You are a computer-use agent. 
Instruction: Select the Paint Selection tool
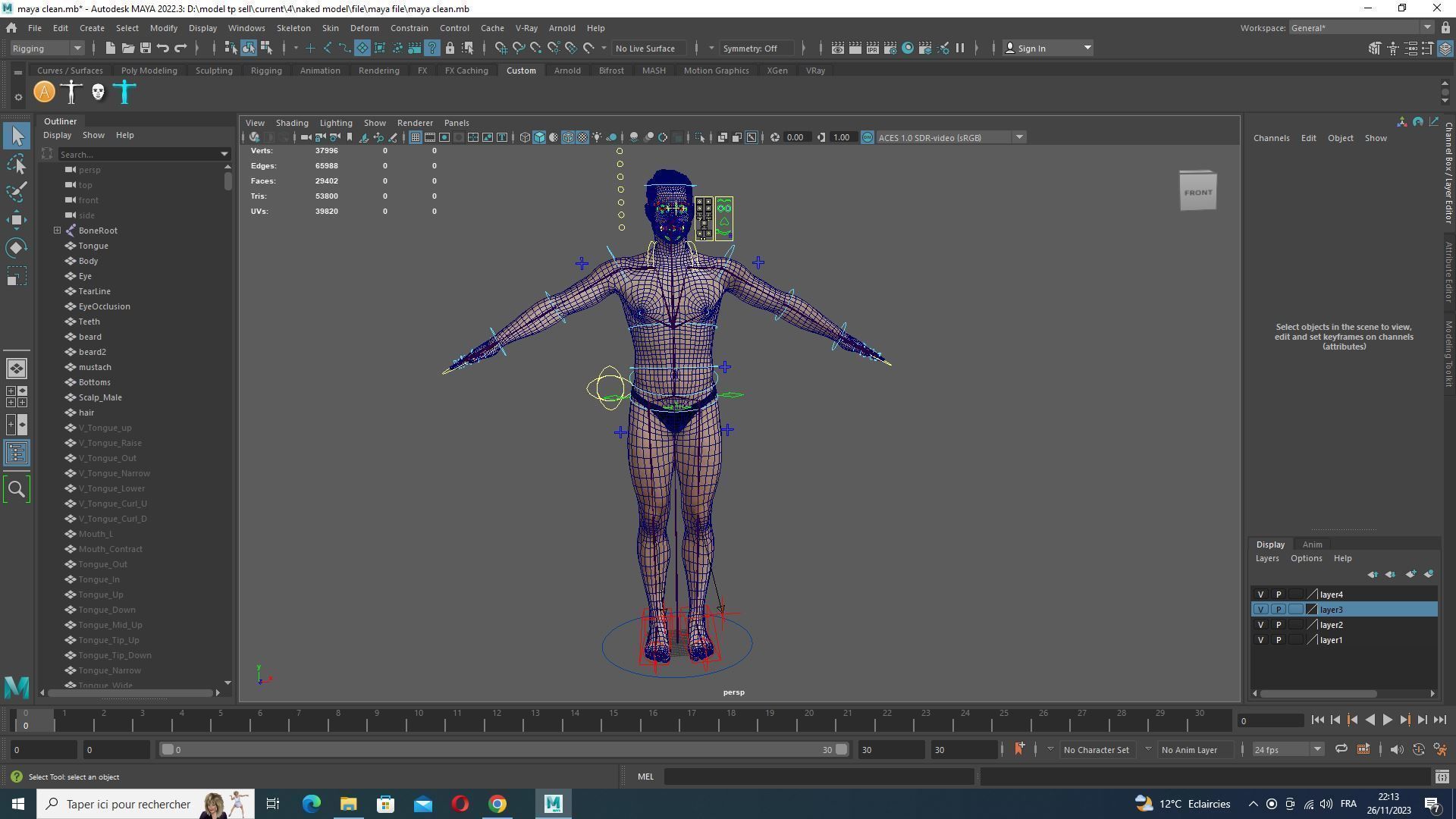click(x=17, y=192)
